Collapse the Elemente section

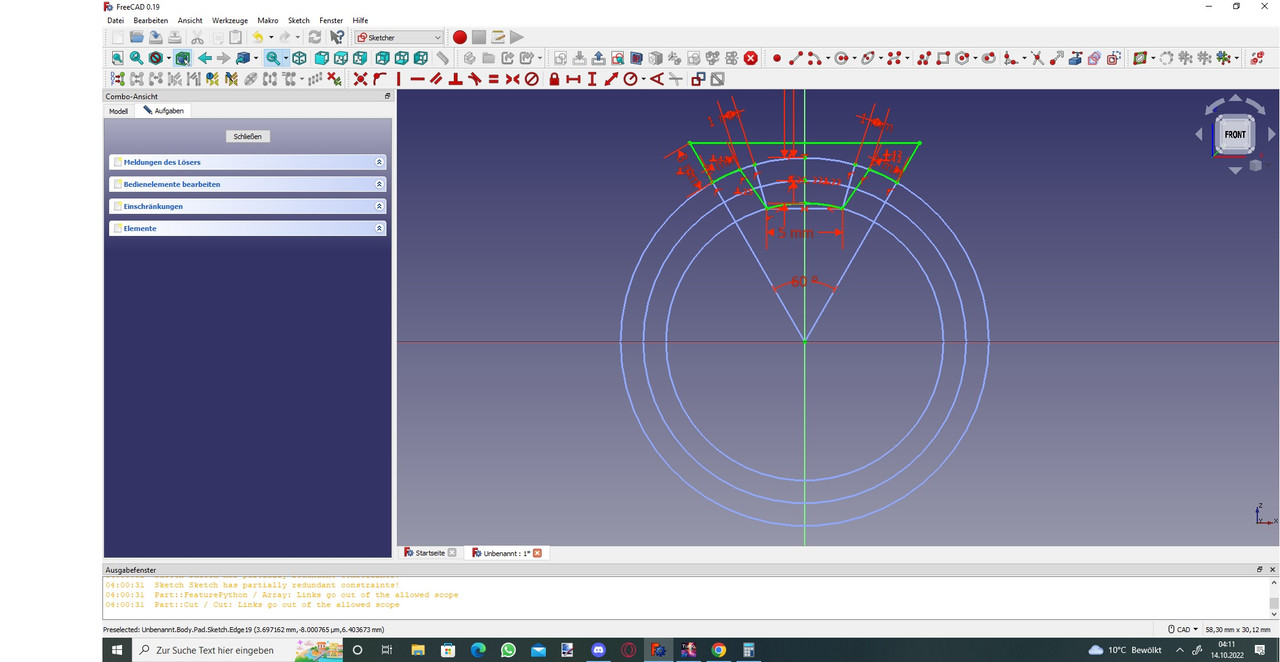tap(379, 228)
